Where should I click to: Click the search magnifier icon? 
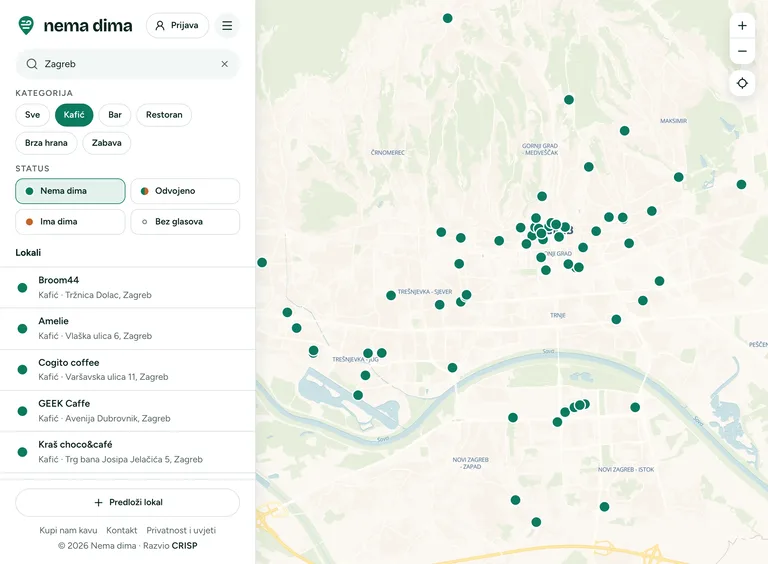(x=32, y=64)
